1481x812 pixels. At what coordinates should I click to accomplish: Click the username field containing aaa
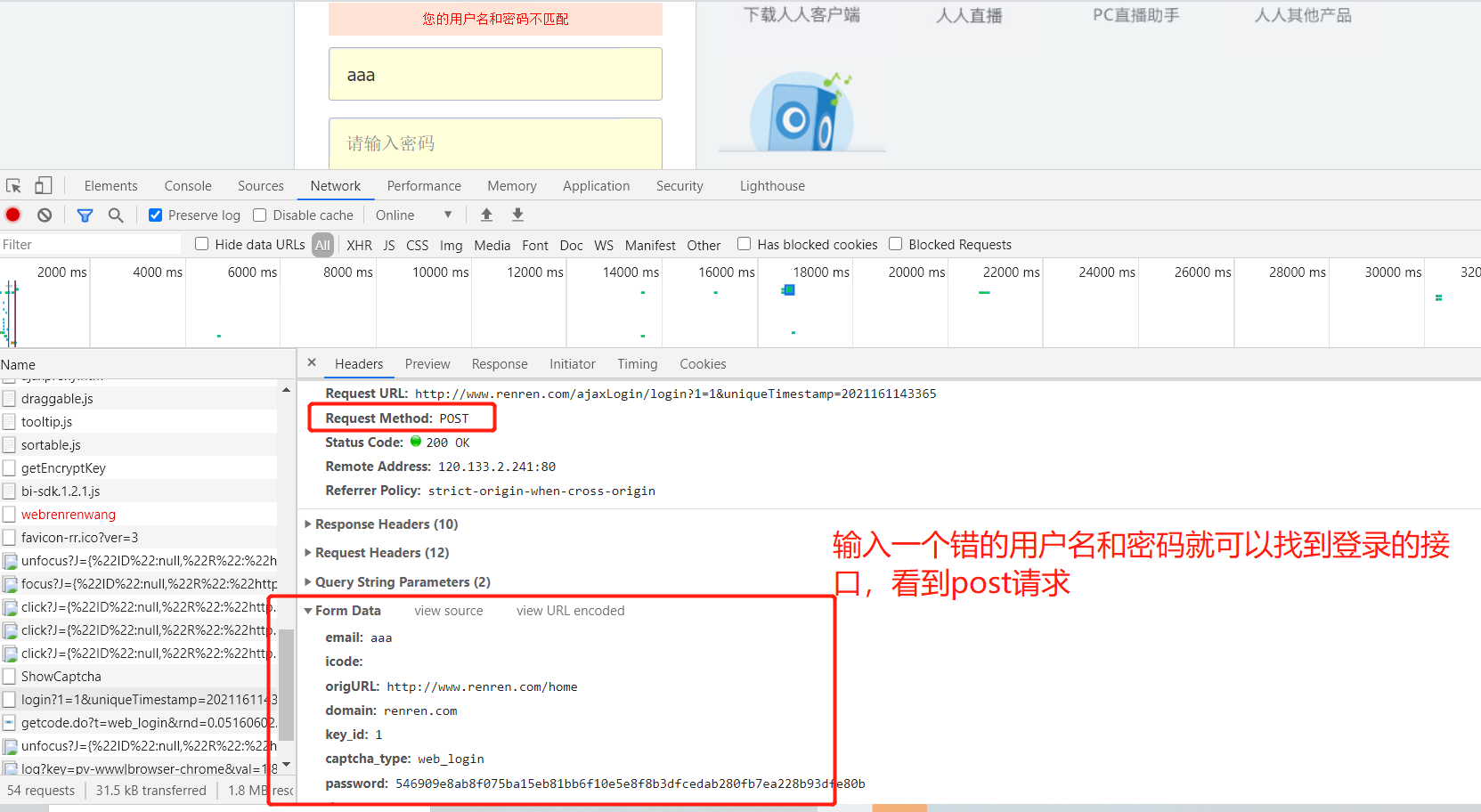(x=495, y=74)
